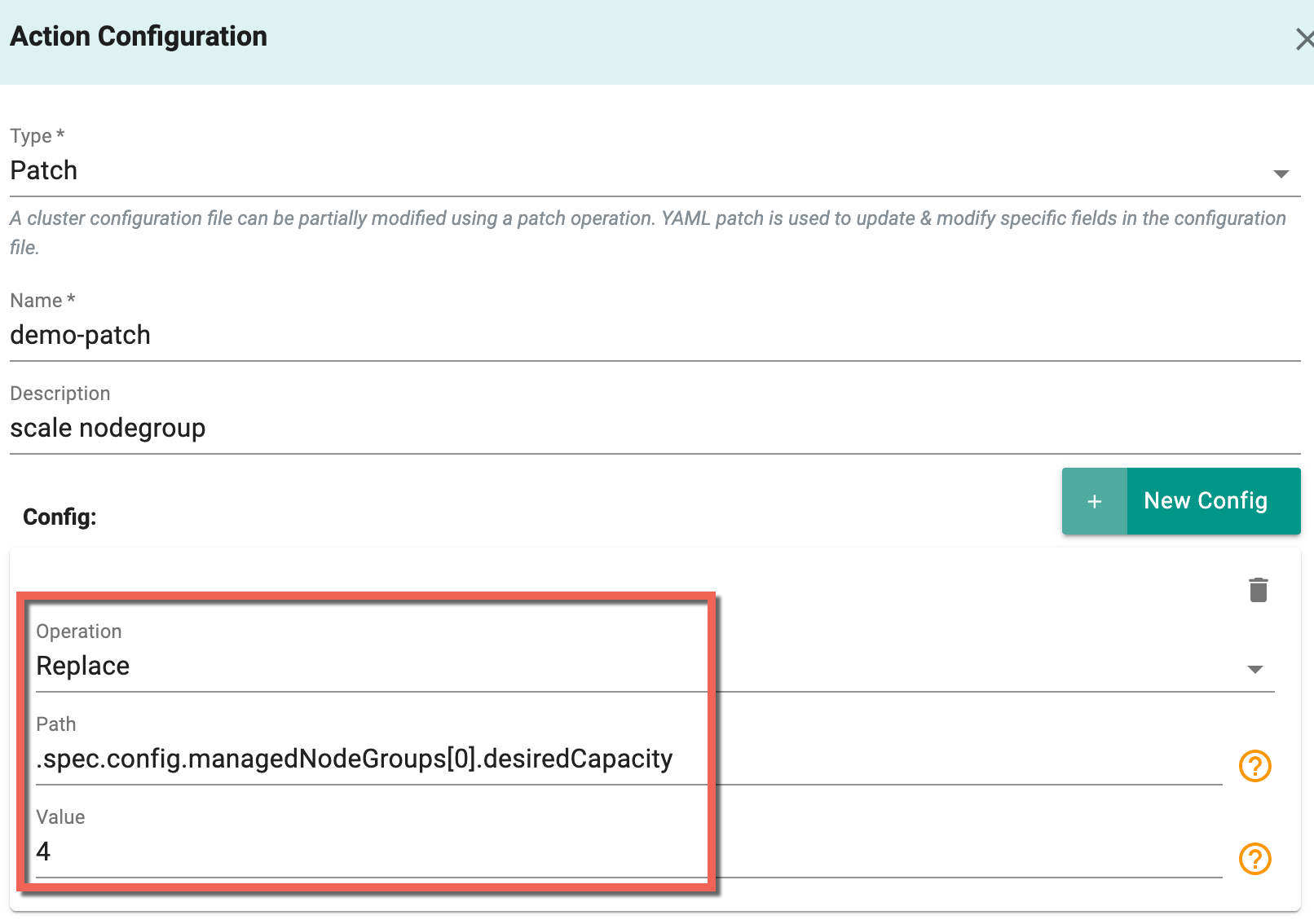Click the Operation field label
The width and height of the screenshot is (1314, 924).
coord(79,631)
